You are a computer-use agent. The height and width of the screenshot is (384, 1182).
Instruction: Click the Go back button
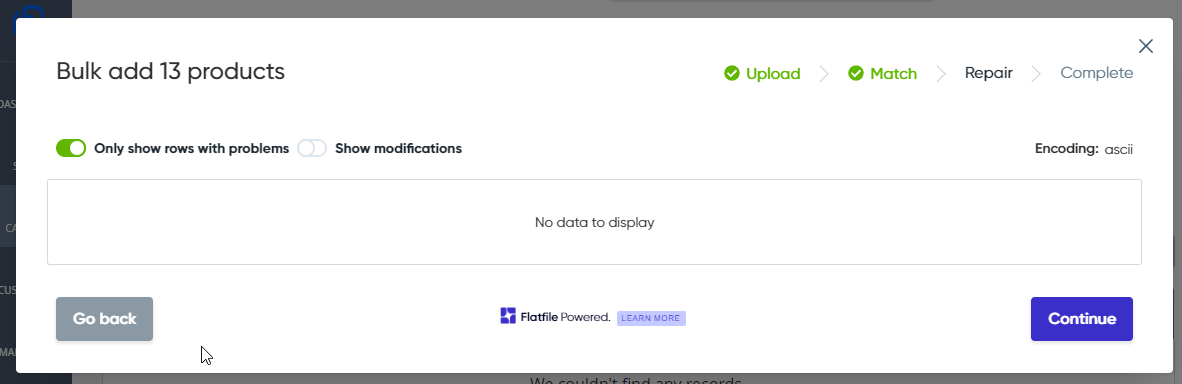click(x=104, y=318)
